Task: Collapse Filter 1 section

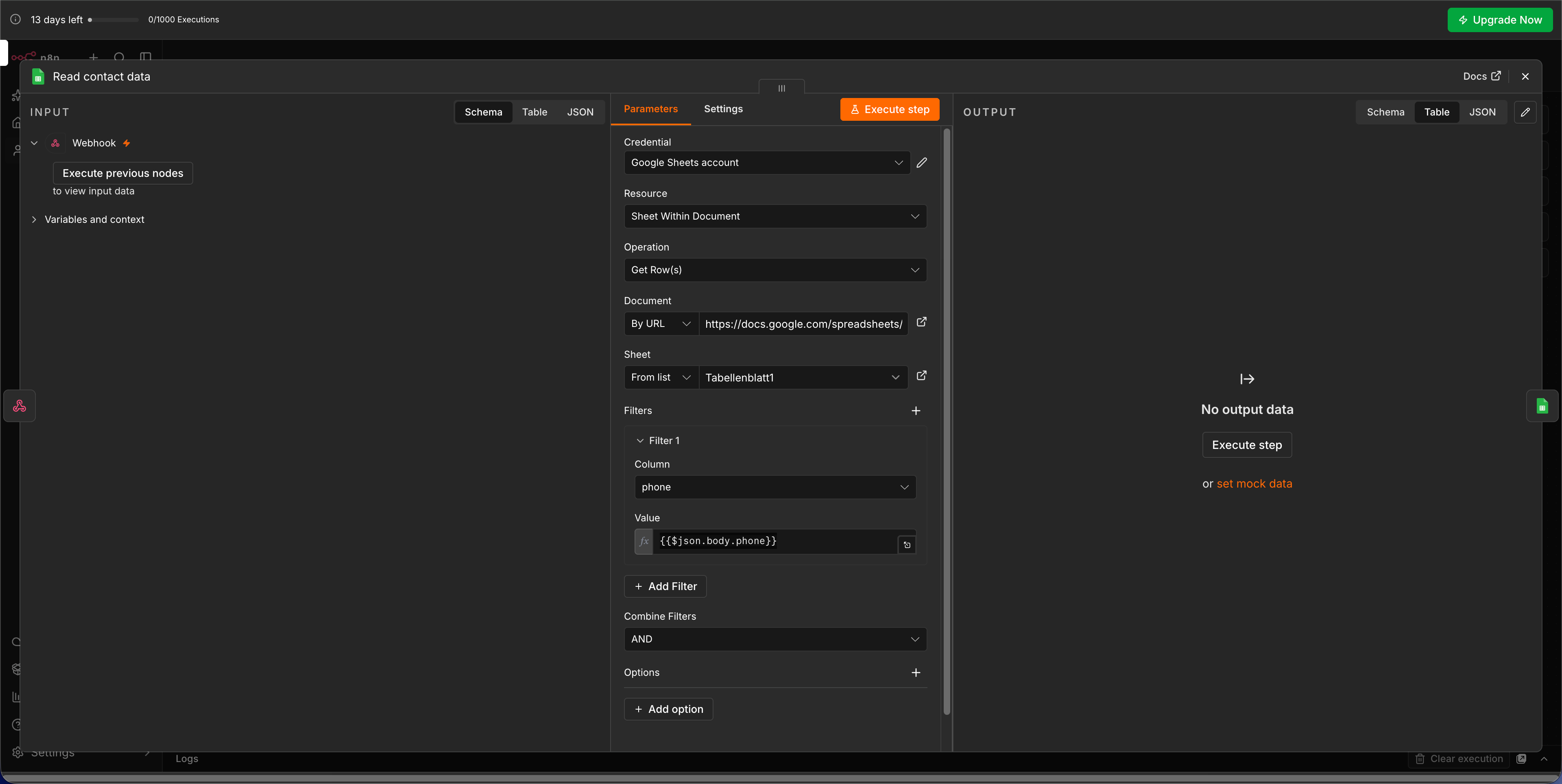Action: tap(640, 441)
